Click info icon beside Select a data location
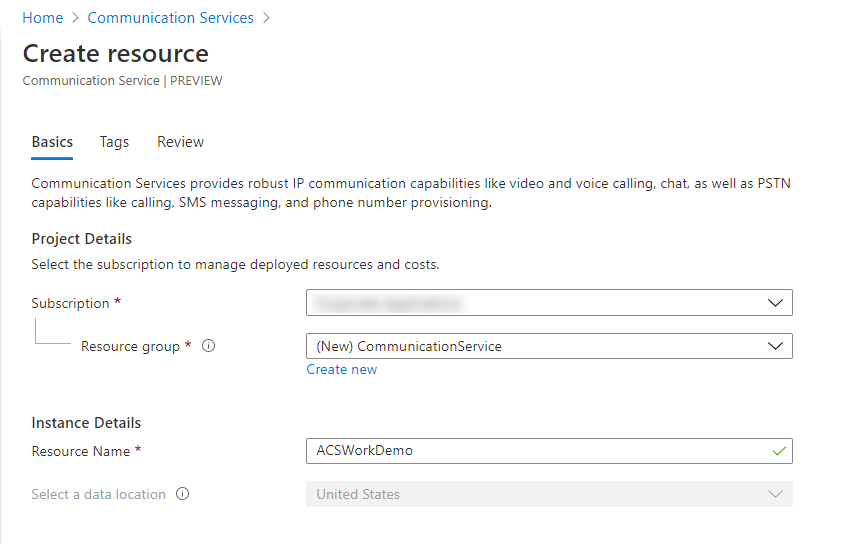Image resolution: width=855 pixels, height=544 pixels. [183, 494]
